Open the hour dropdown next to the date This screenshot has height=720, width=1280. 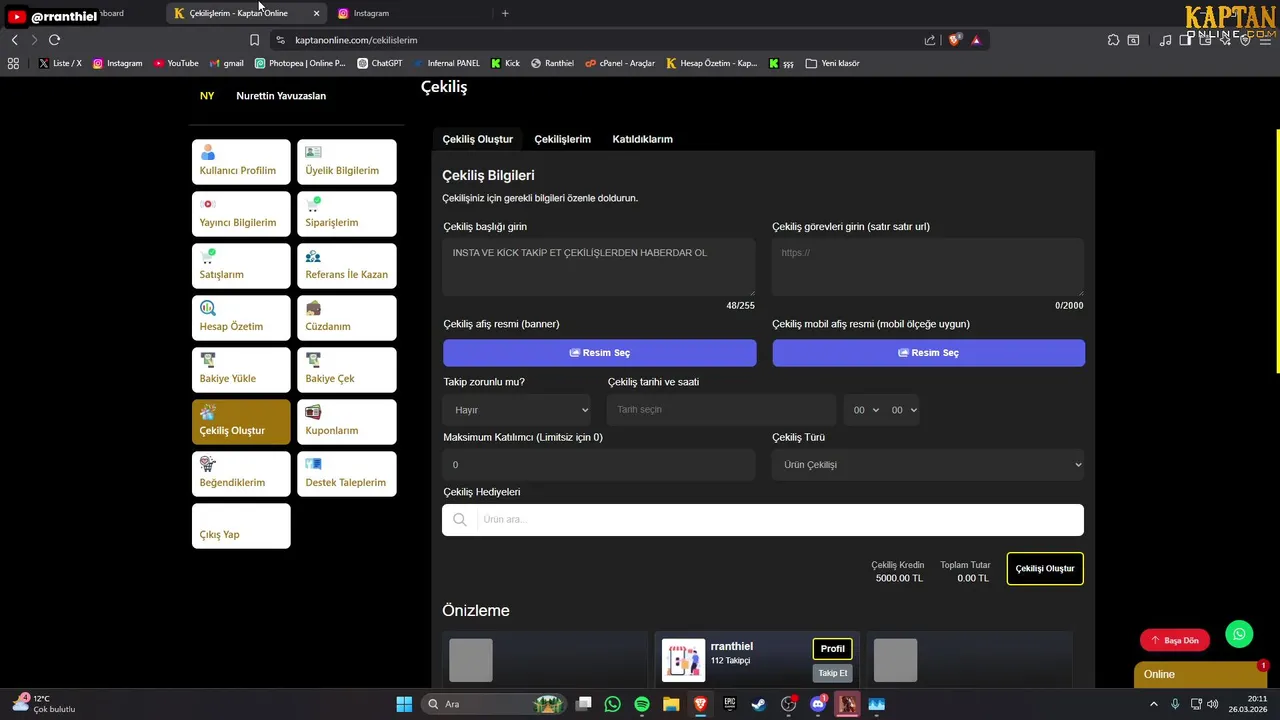864,410
